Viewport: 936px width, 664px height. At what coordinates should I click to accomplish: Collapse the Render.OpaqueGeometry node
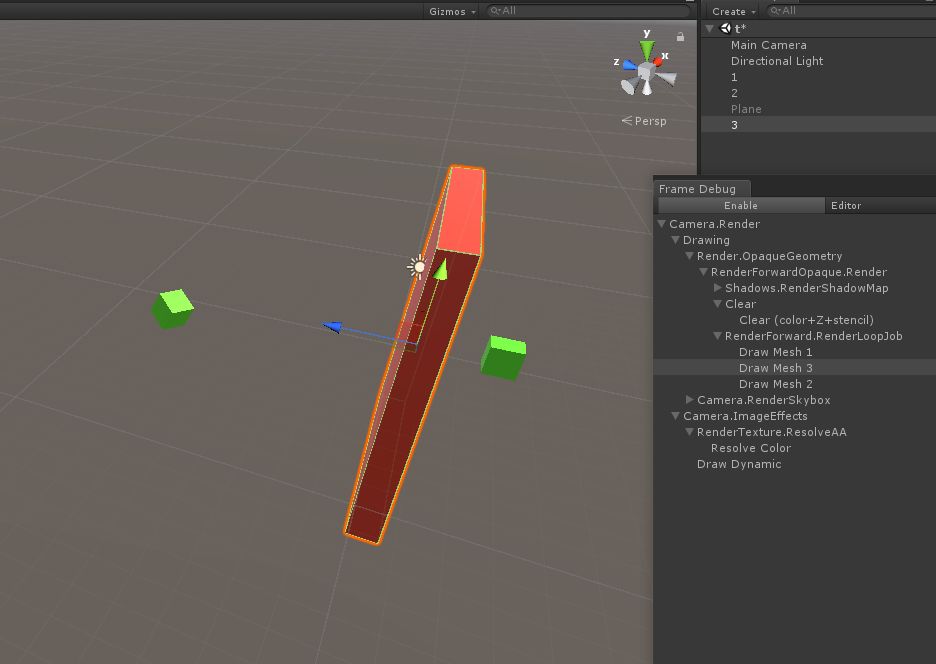click(x=689, y=256)
